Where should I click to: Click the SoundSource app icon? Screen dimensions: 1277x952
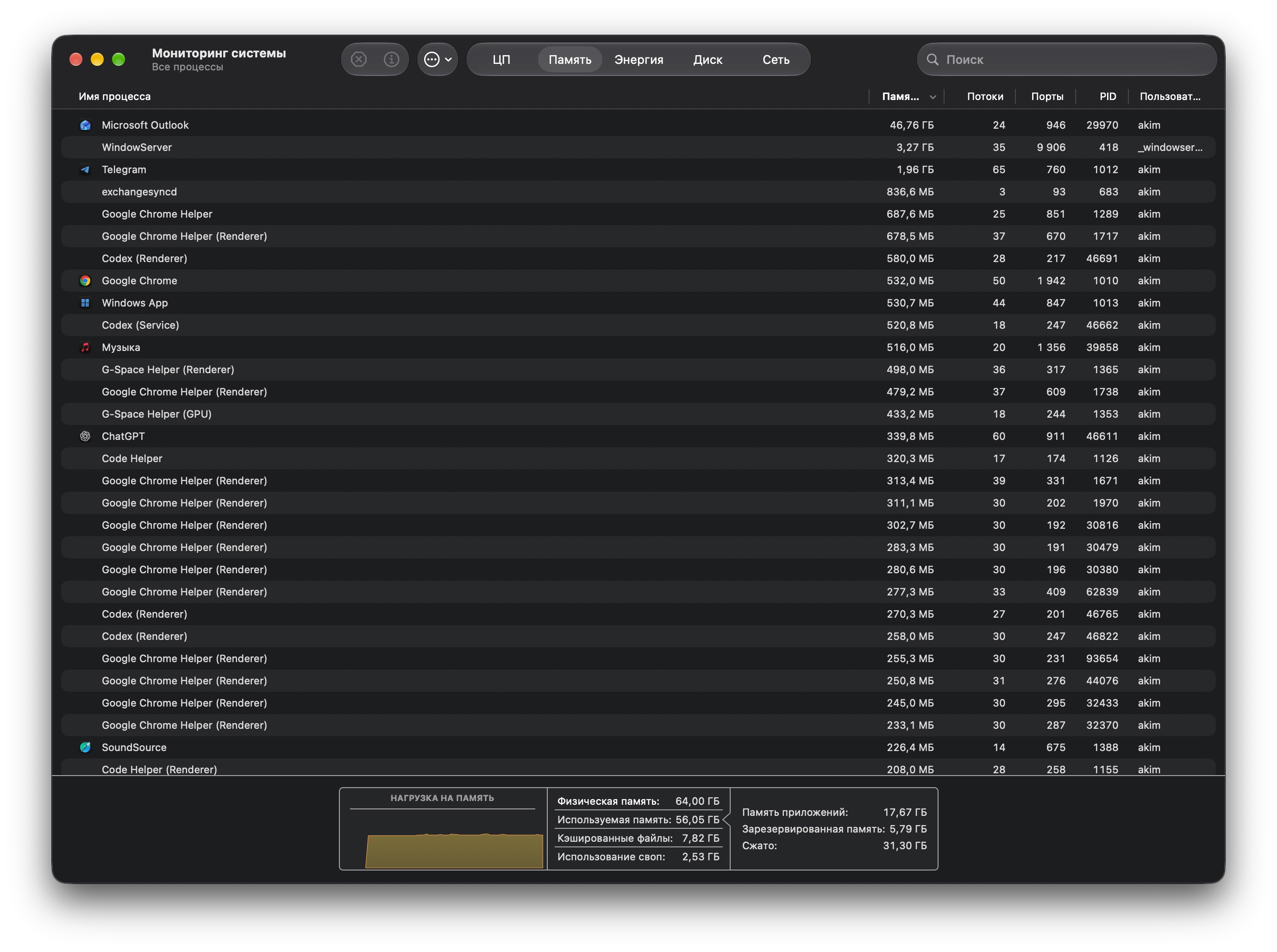click(85, 747)
